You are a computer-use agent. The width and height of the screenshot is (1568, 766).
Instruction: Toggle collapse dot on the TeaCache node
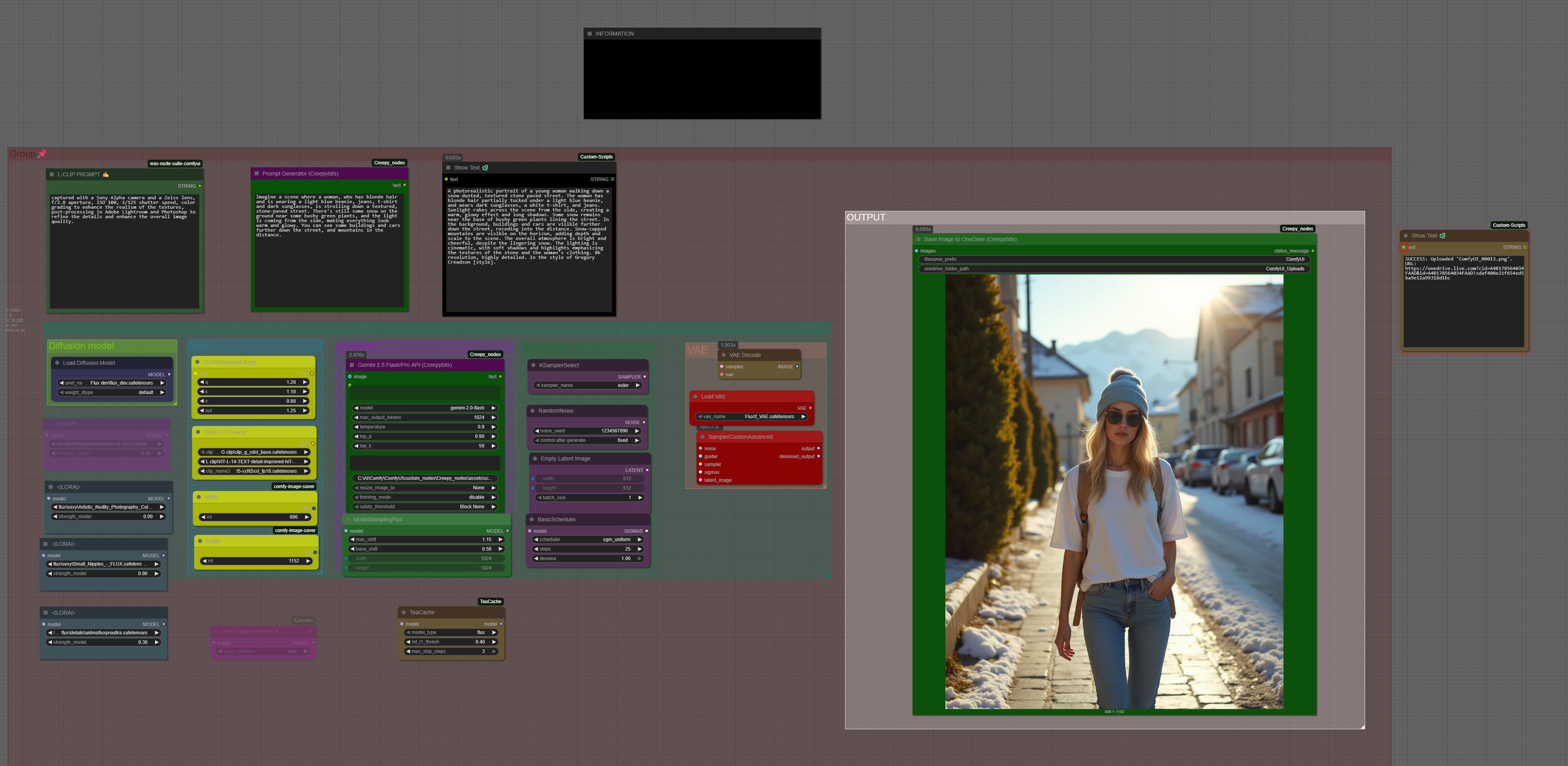pos(404,612)
